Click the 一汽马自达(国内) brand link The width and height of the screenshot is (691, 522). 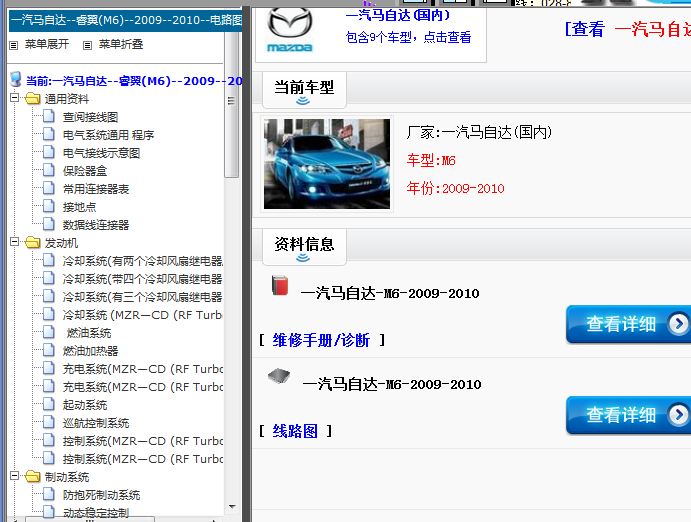click(x=398, y=15)
